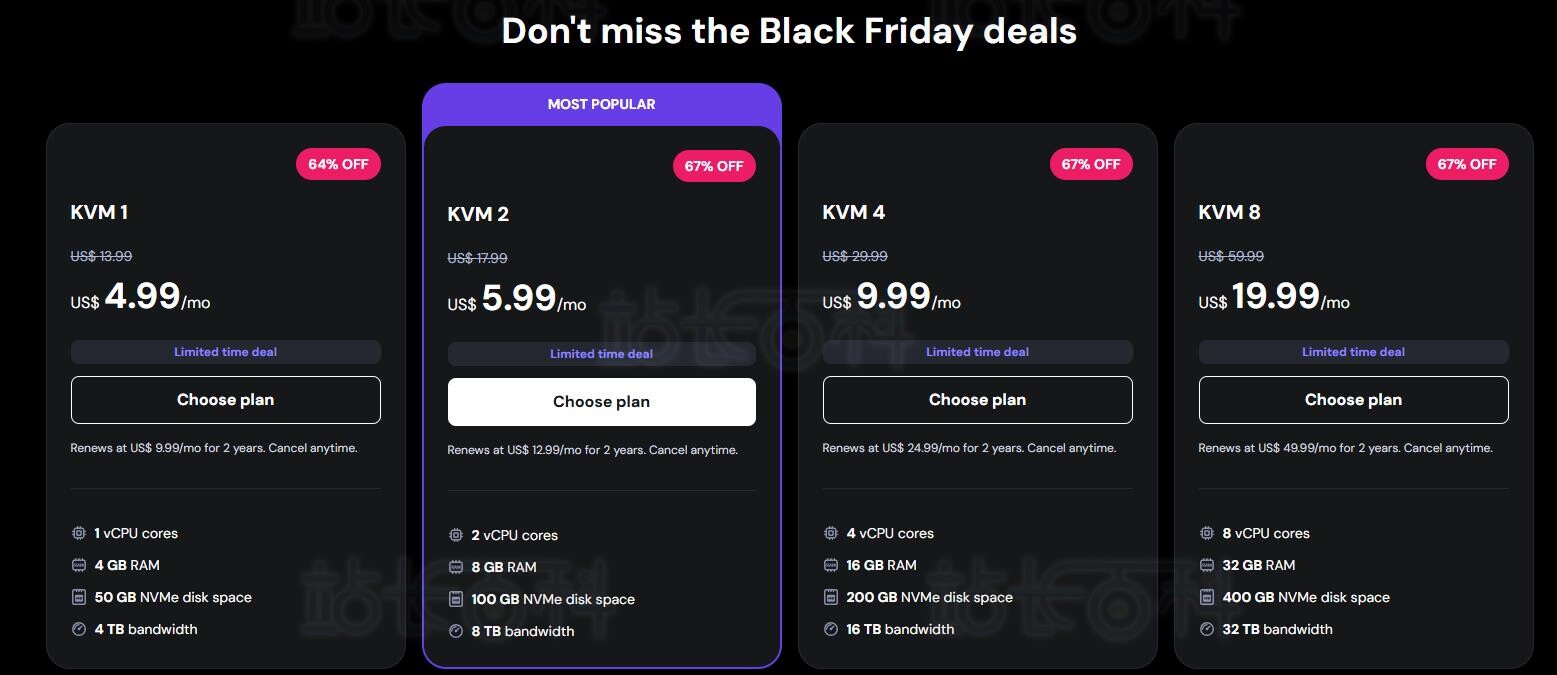Screen dimensions: 1557x675
Task: Click the Limited time deal label on KVM 4
Action: tap(977, 352)
